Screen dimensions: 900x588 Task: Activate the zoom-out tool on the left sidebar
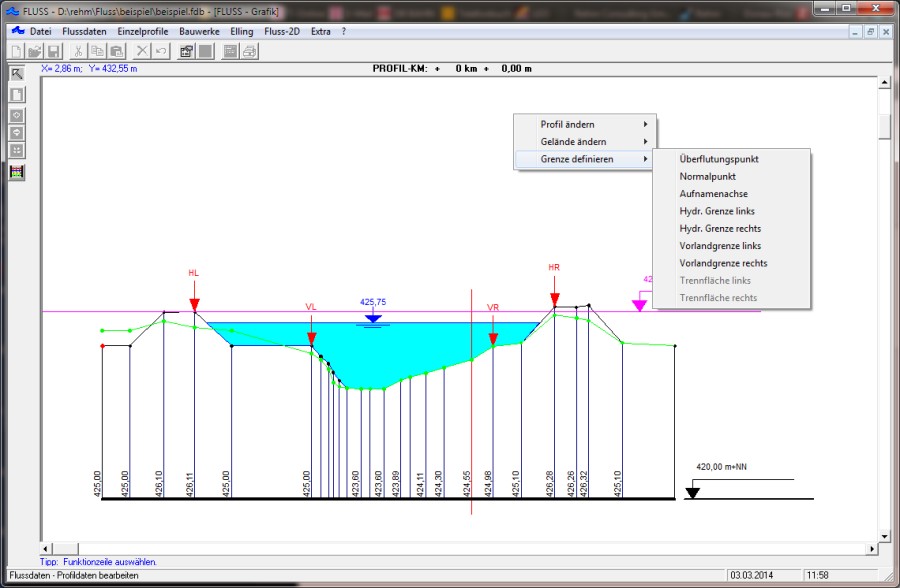(14, 132)
